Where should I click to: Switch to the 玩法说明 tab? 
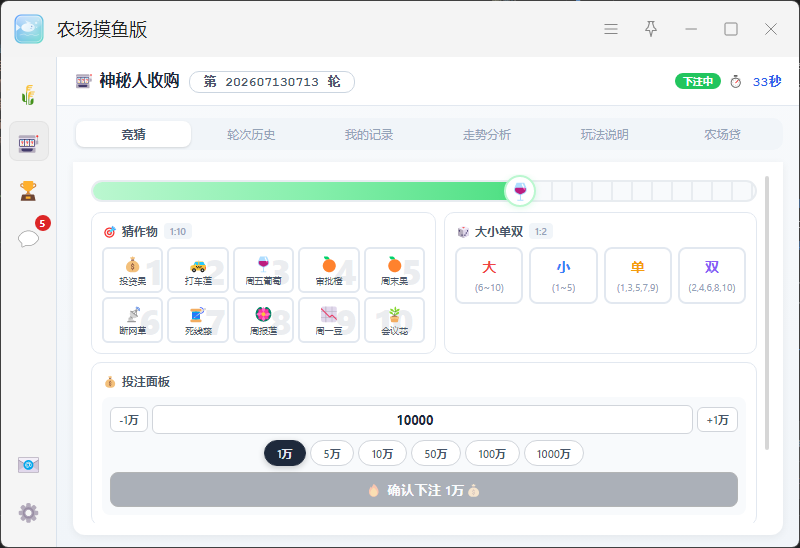click(x=605, y=134)
